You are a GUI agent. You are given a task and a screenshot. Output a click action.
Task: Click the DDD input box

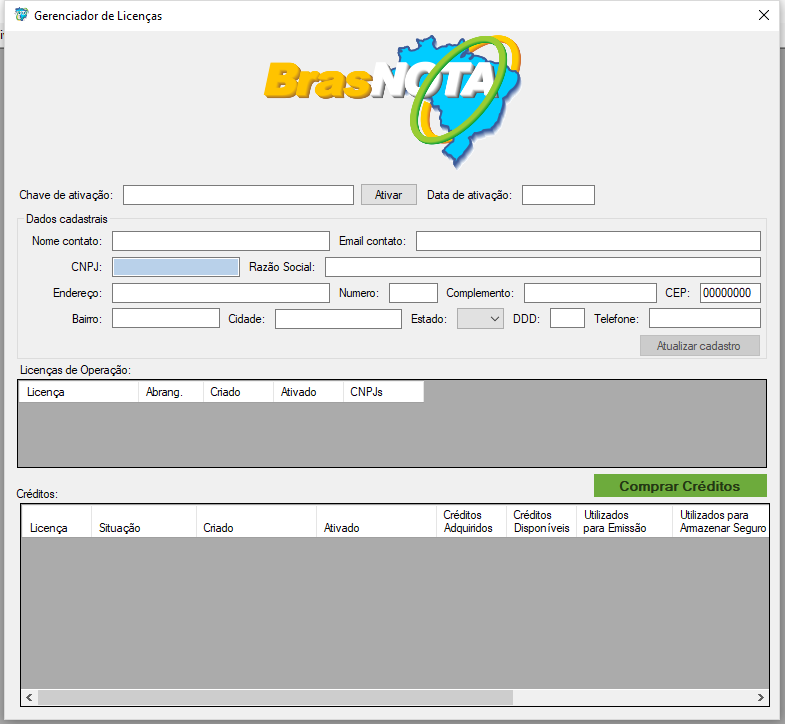tap(567, 318)
